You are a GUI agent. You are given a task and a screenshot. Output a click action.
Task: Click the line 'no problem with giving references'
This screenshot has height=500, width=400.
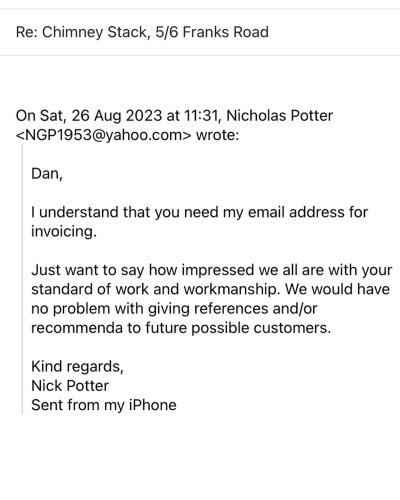tap(174, 309)
